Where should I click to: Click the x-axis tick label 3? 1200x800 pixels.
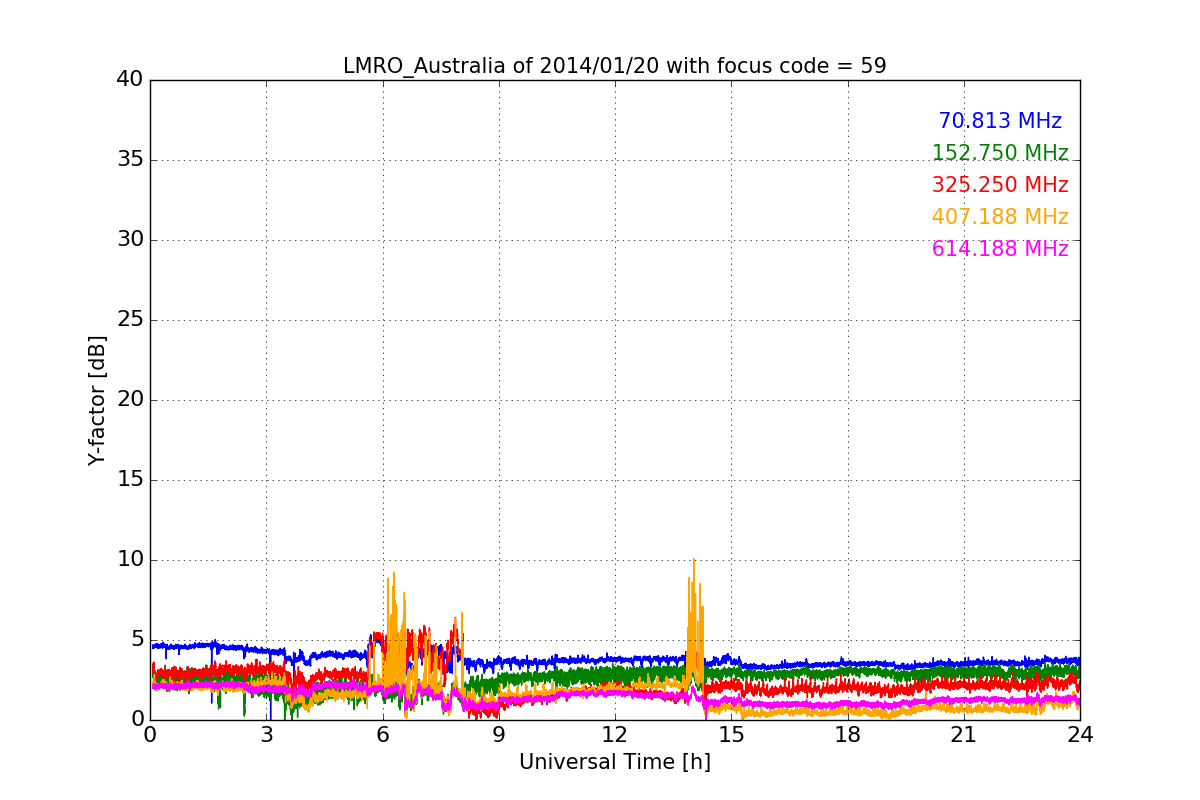[266, 734]
